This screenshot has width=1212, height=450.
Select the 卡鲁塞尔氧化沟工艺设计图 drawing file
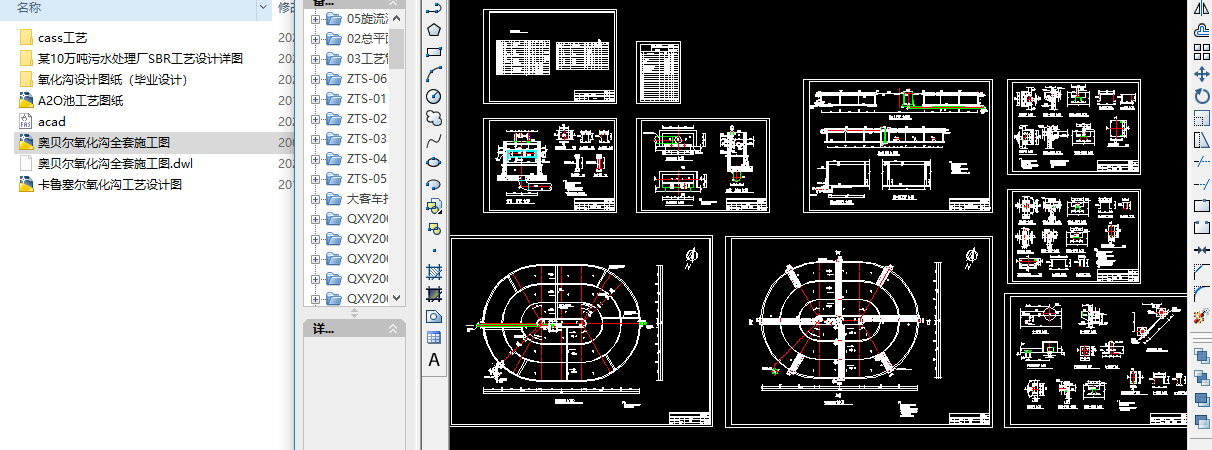[110, 185]
